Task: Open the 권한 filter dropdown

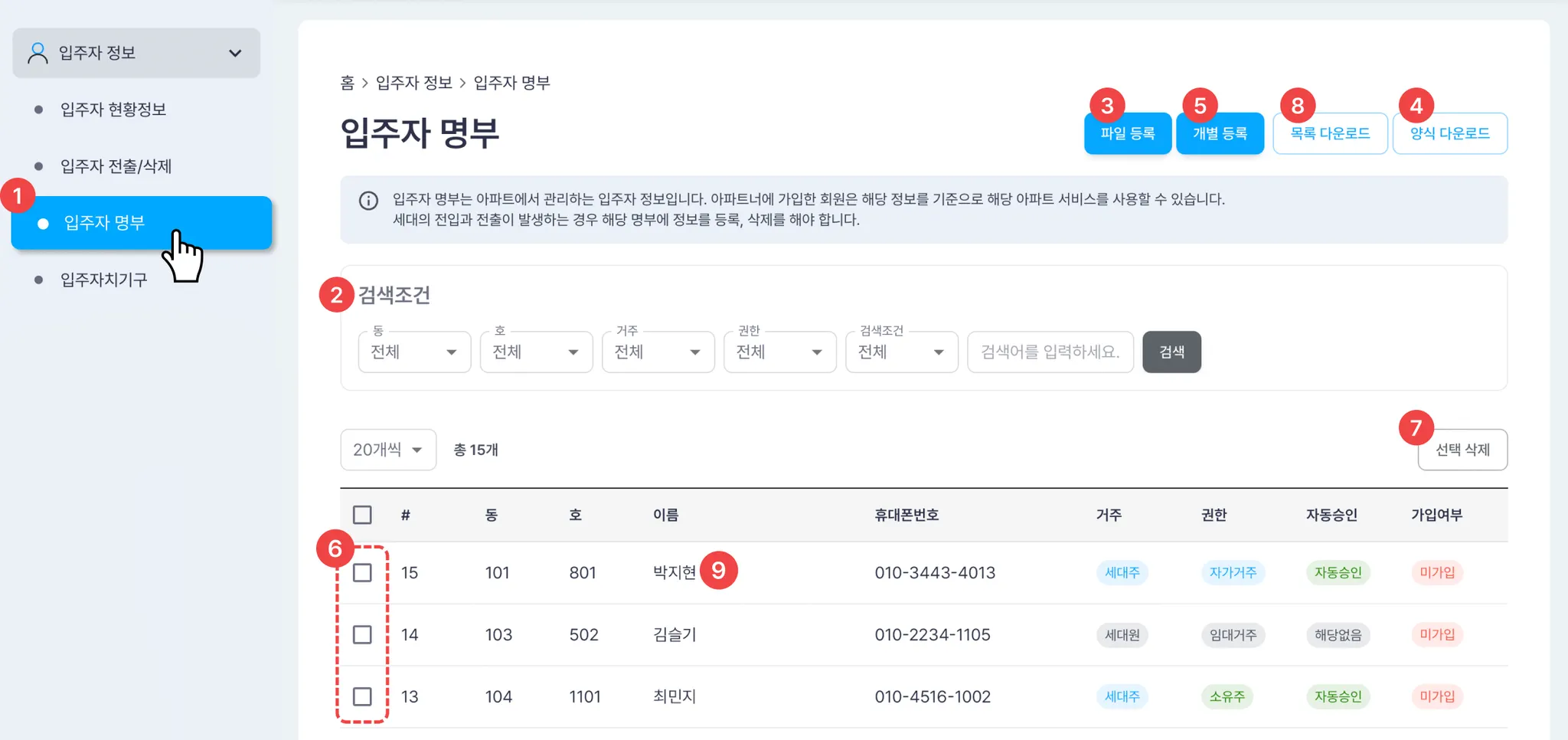Action: (x=779, y=352)
